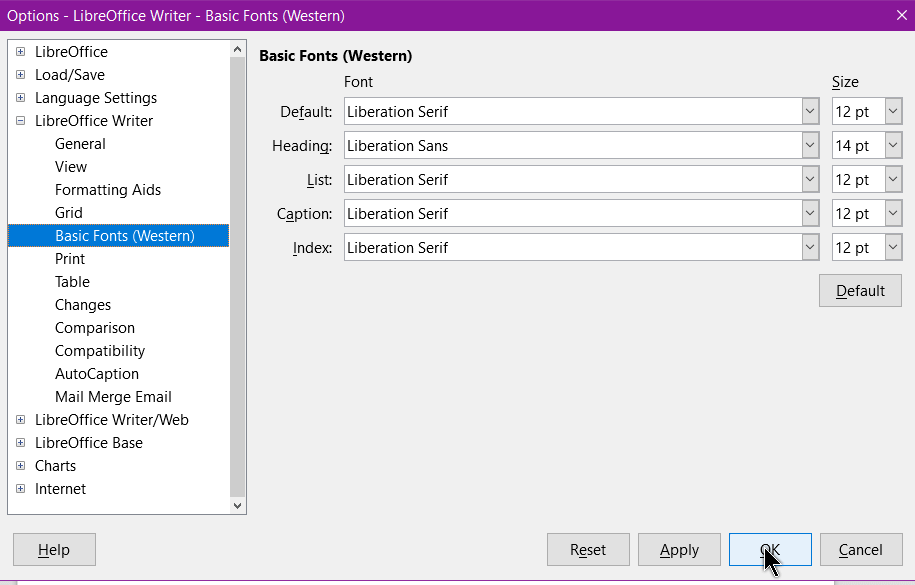Open the Caption size dropdown
Image resolution: width=915 pixels, height=585 pixels.
[893, 214]
